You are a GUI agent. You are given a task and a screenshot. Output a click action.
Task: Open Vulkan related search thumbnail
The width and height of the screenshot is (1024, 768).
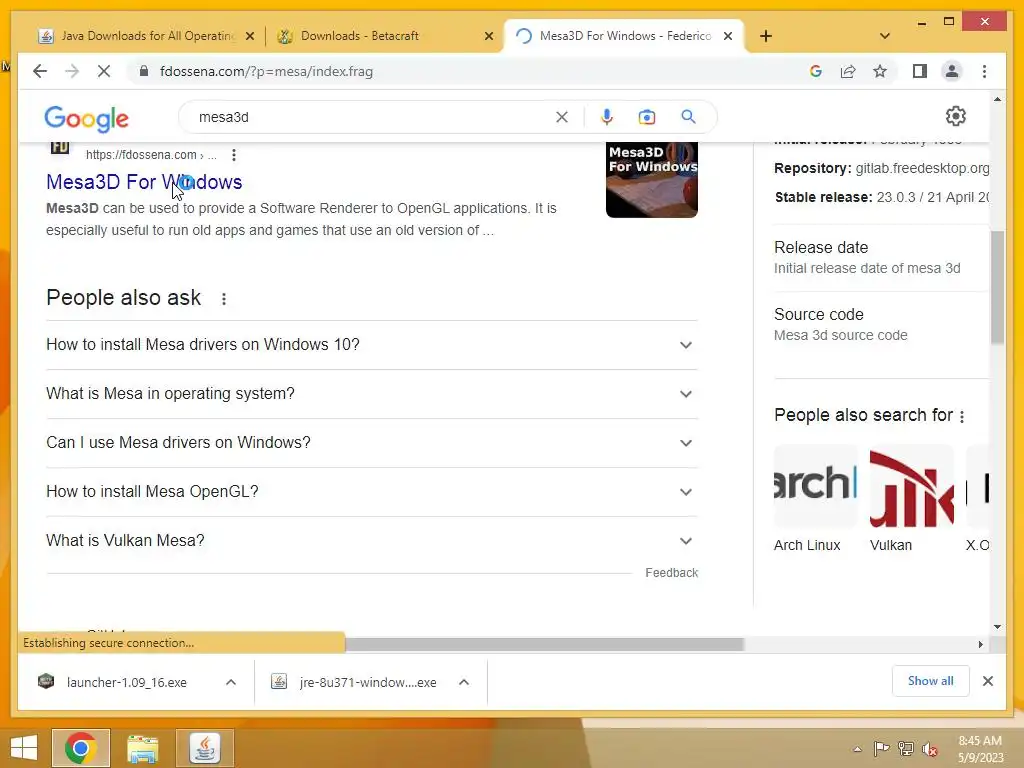(x=912, y=487)
